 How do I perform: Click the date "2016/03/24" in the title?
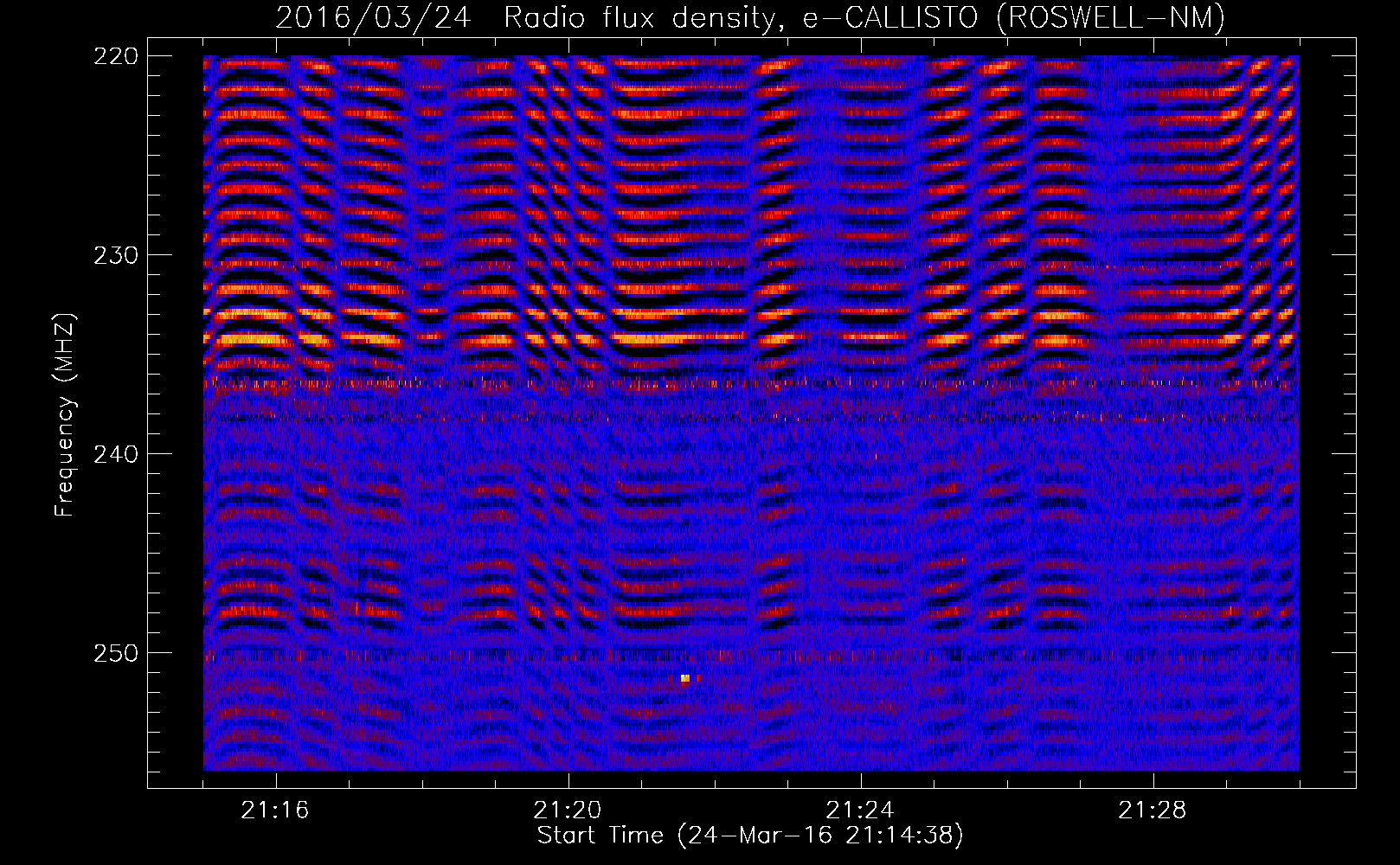click(373, 17)
